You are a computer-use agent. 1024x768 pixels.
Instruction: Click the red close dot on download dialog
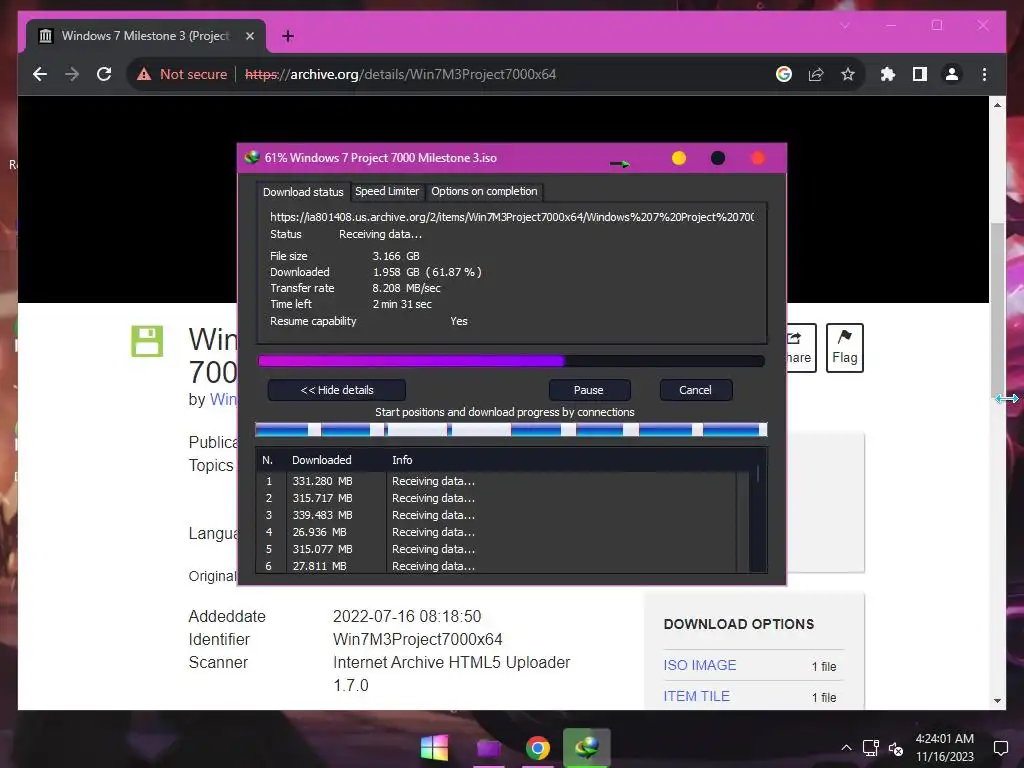coord(758,158)
